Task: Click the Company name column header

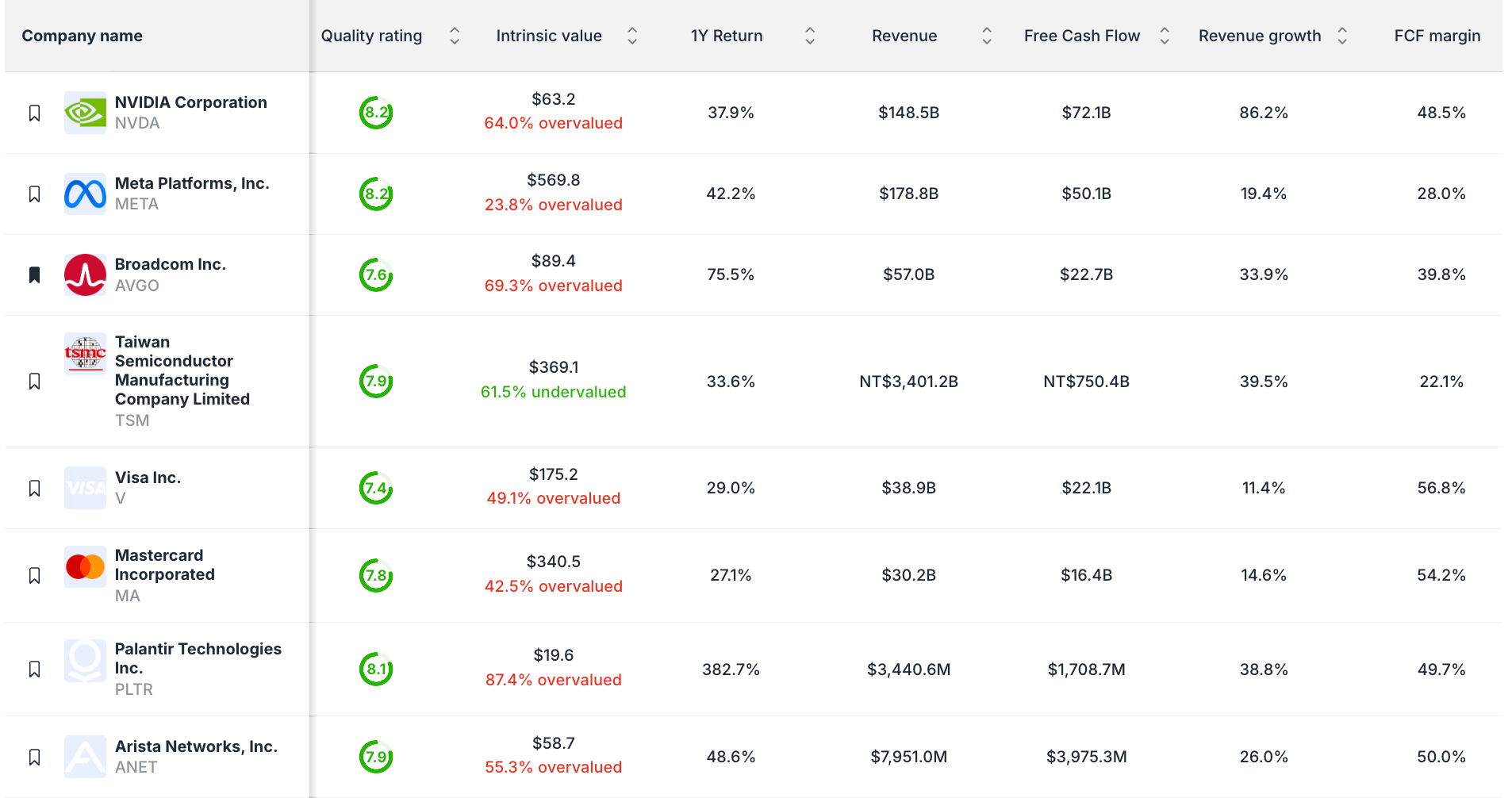Action: (83, 36)
